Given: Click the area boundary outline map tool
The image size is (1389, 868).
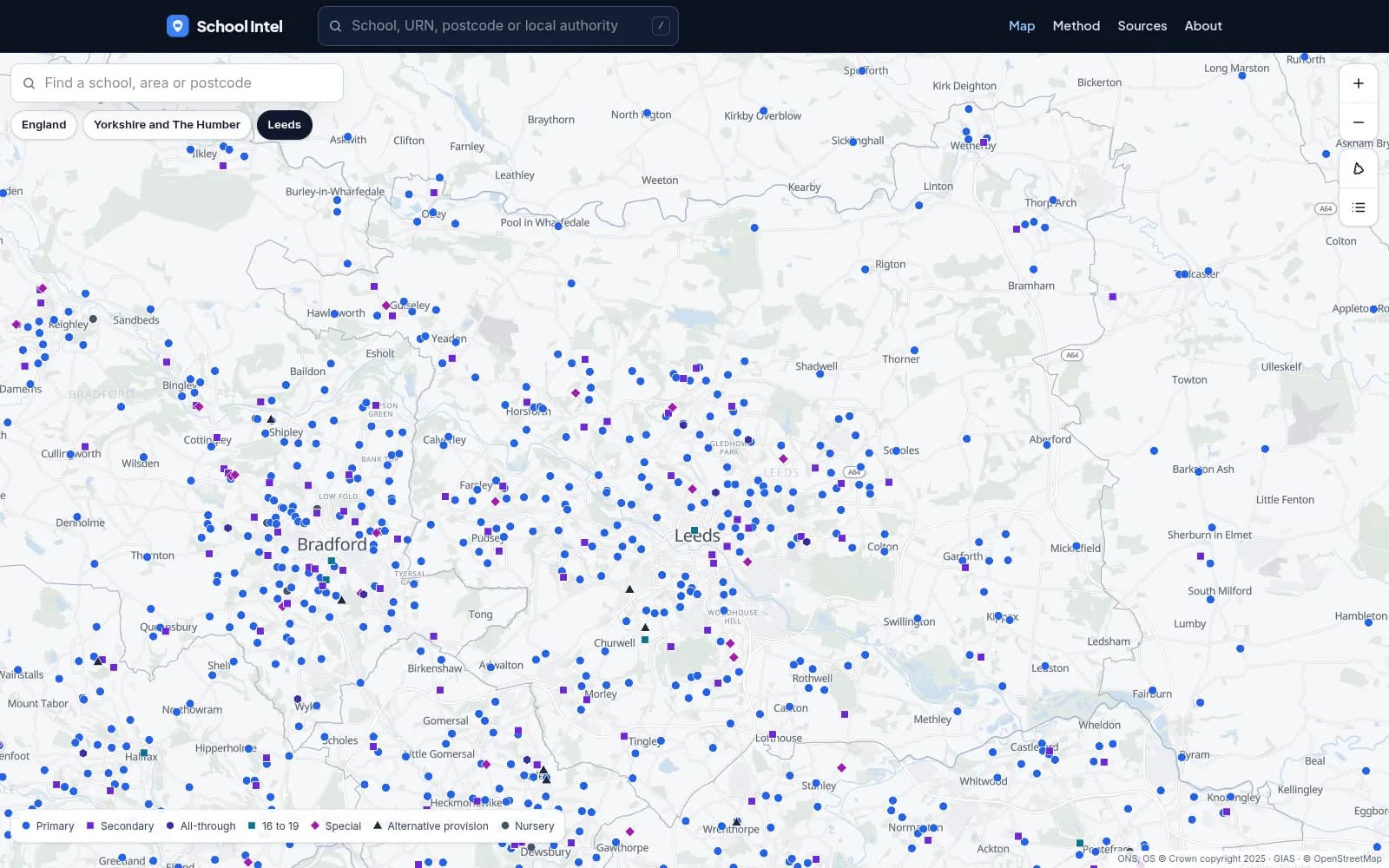Looking at the screenshot, I should click(1359, 169).
